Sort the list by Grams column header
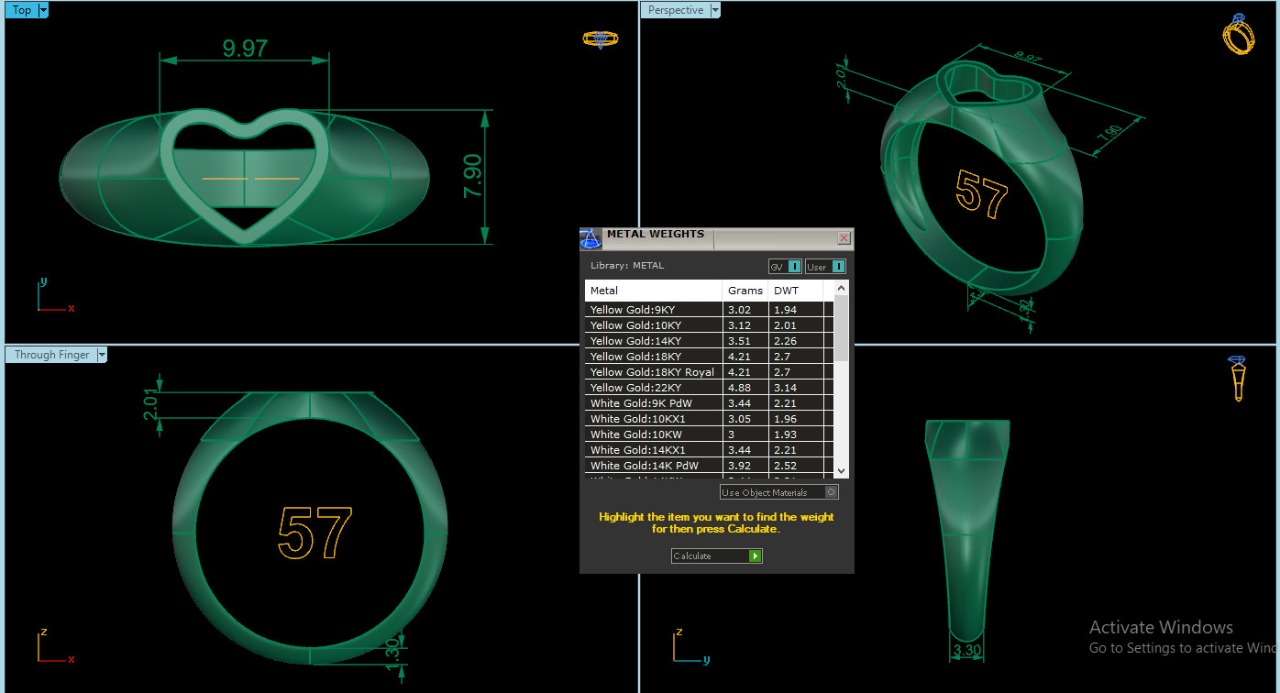Image resolution: width=1280 pixels, height=693 pixels. (x=745, y=291)
